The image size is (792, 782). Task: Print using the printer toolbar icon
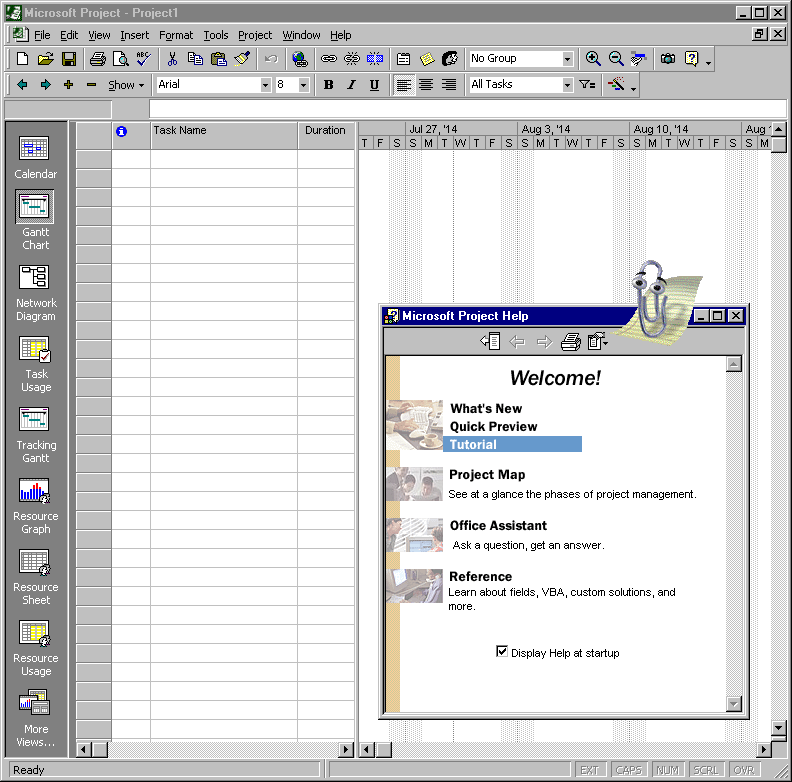(97, 59)
